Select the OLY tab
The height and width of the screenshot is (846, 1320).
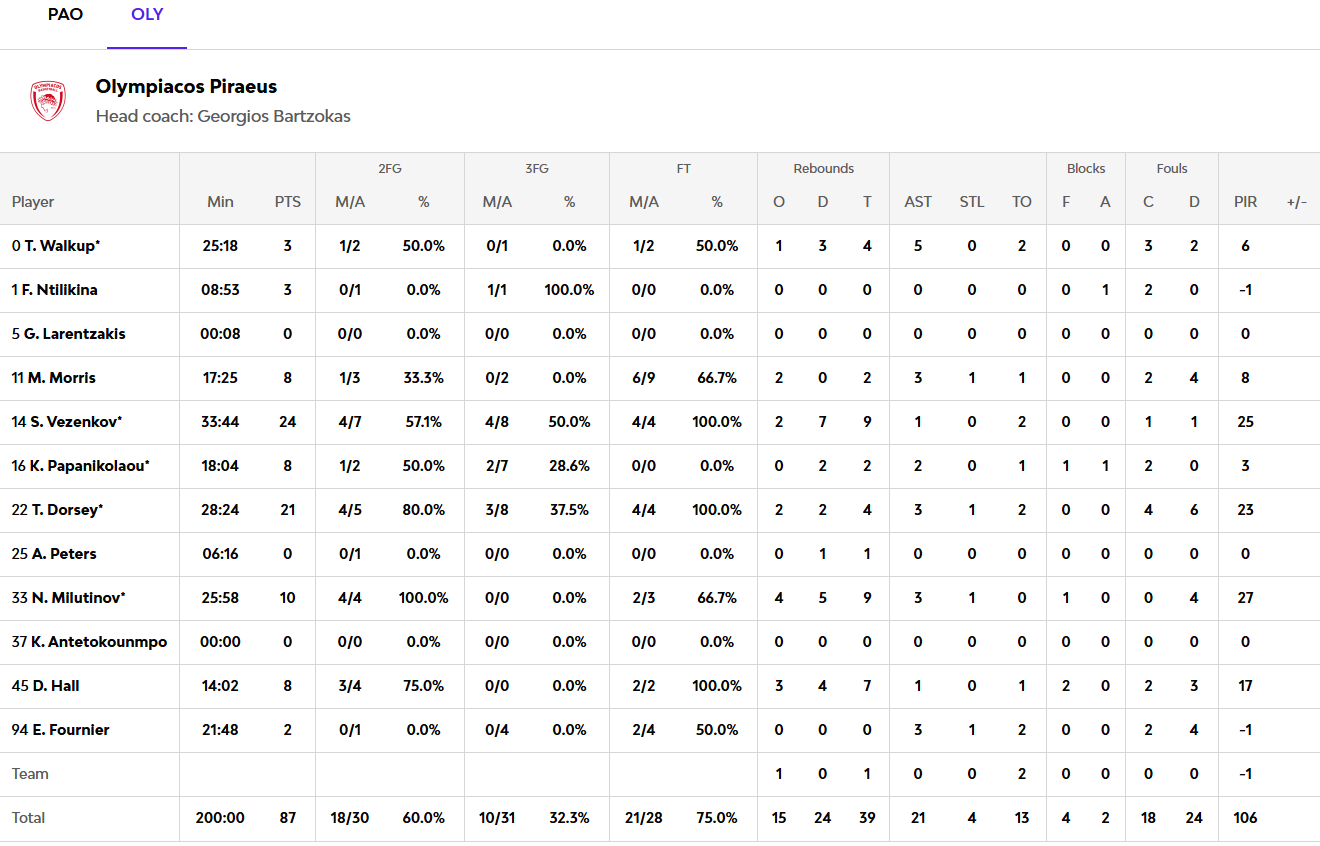(147, 15)
